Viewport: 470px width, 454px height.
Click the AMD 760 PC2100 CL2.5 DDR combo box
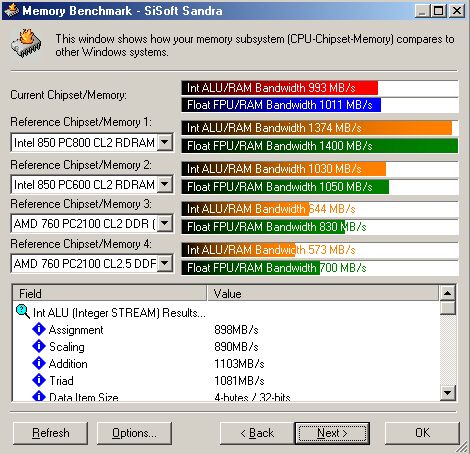point(92,263)
